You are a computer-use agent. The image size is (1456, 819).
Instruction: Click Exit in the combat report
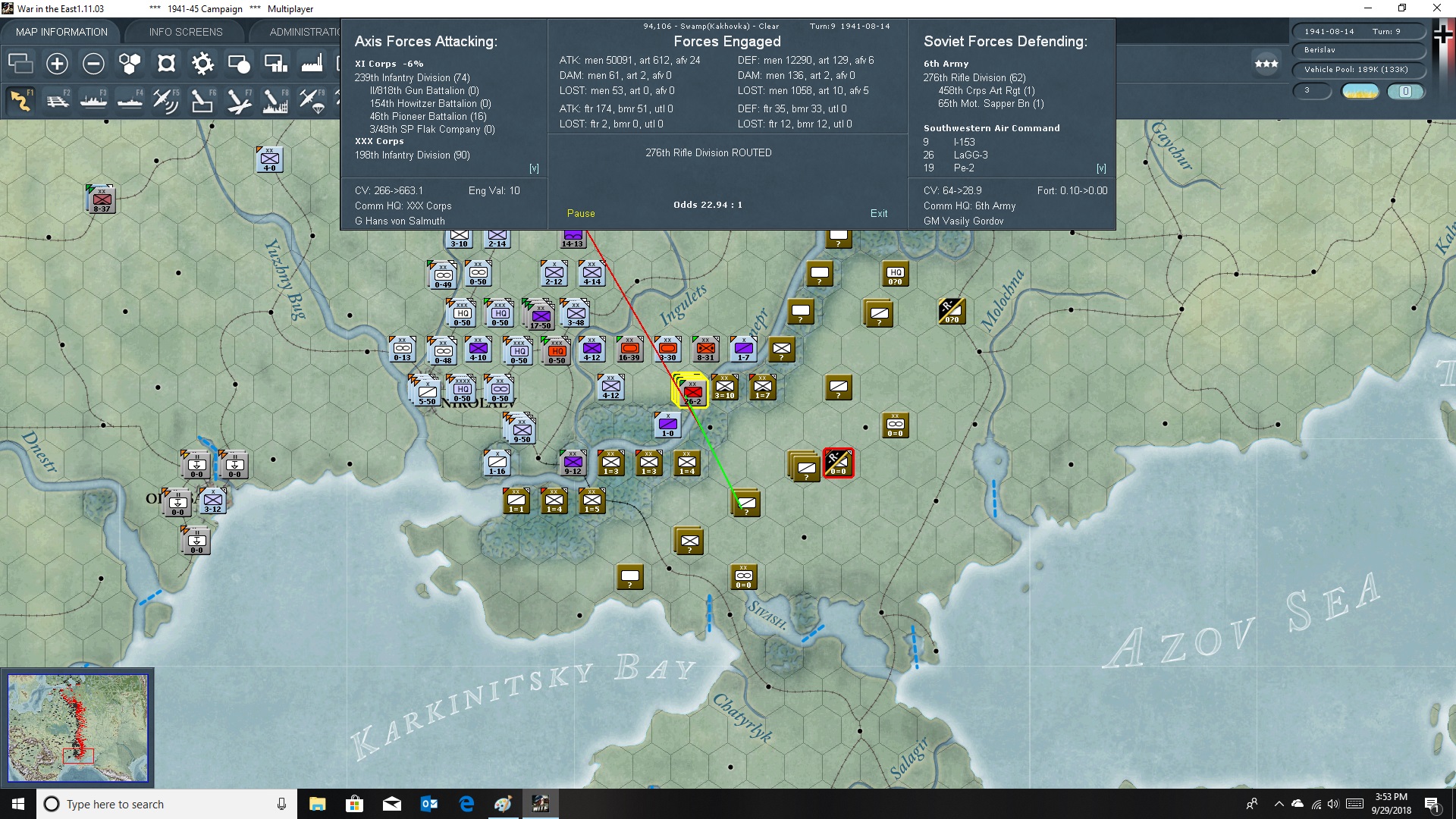[879, 214]
